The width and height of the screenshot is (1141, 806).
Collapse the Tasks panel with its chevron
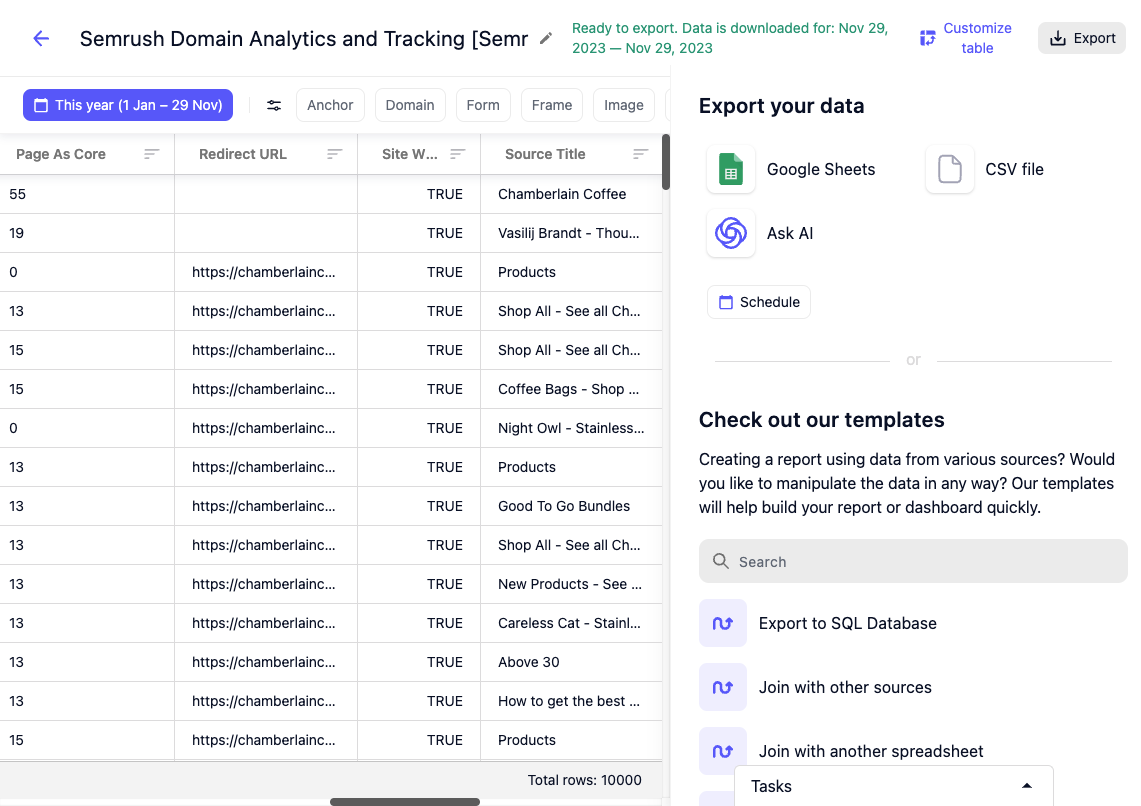tap(1026, 785)
